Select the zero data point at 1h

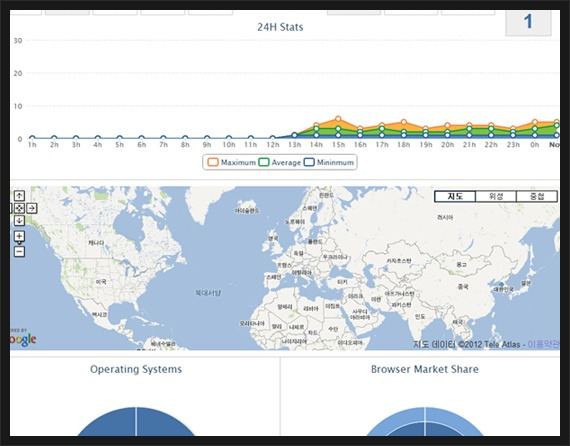pyautogui.click(x=32, y=138)
